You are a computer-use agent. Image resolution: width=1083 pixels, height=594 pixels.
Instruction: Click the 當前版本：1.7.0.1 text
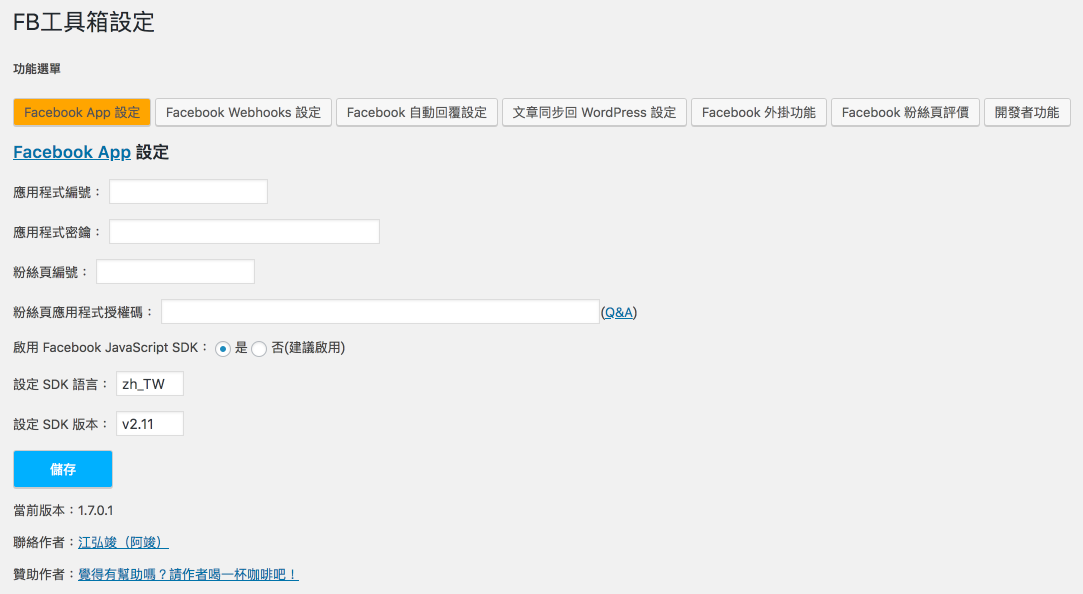point(64,511)
